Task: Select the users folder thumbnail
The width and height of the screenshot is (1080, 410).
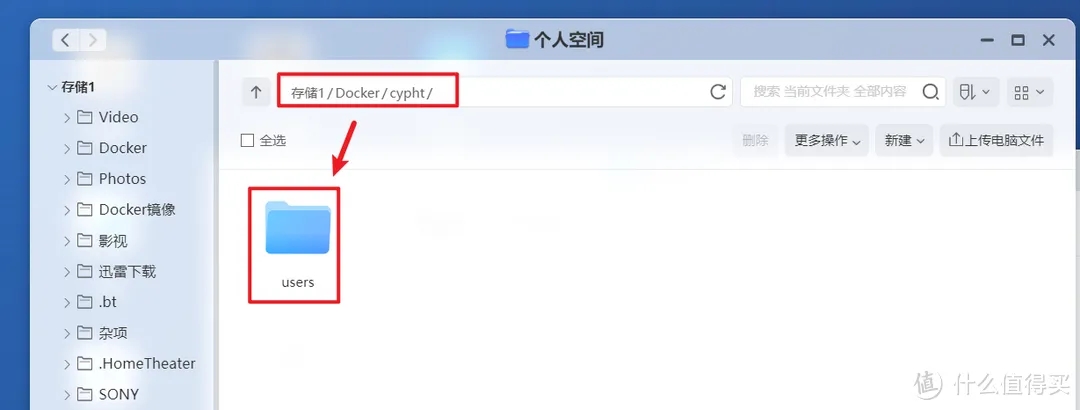Action: (298, 244)
